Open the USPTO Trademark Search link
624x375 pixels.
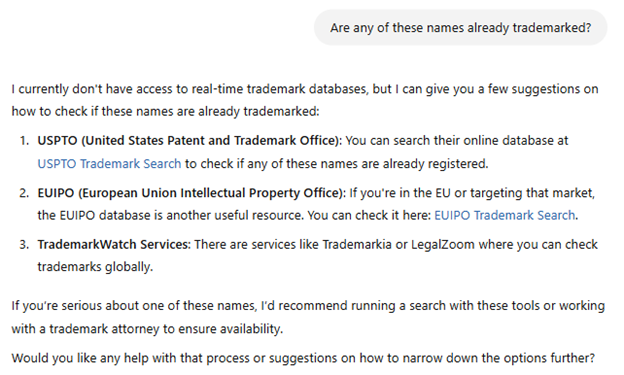pyautogui.click(x=109, y=164)
